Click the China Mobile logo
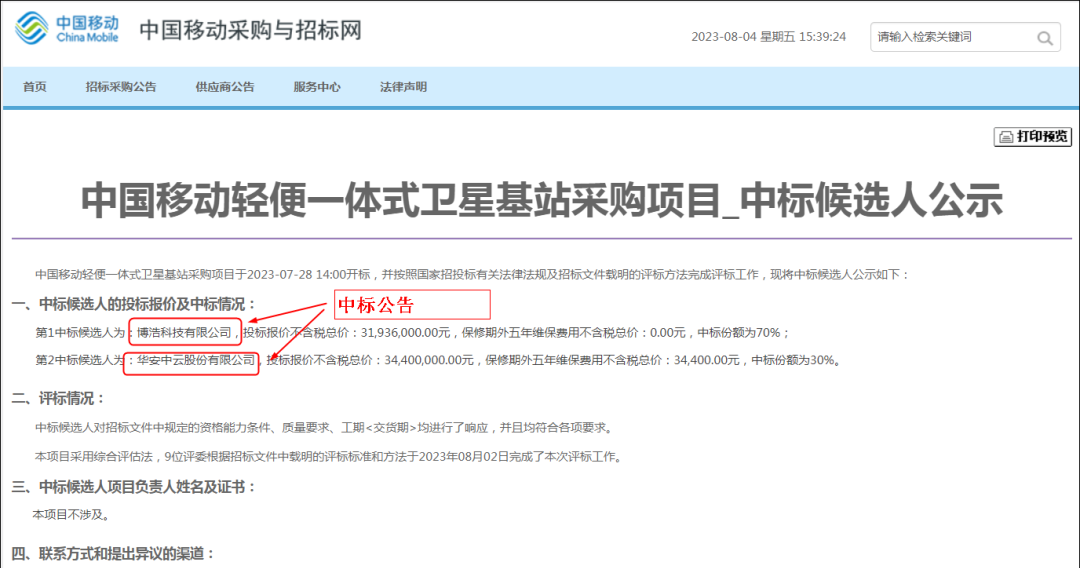Image resolution: width=1080 pixels, height=568 pixels. pos(67,28)
